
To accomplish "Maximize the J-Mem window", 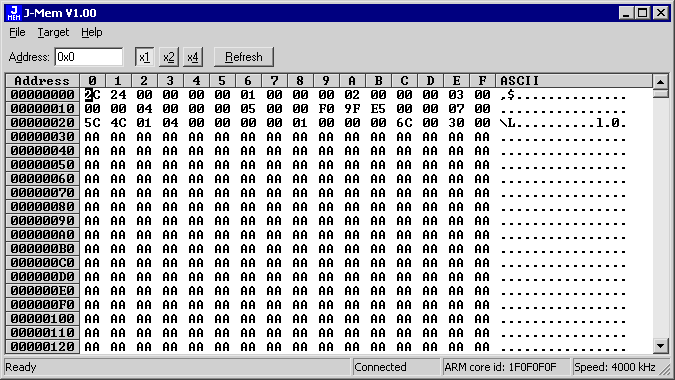I will click(x=642, y=13).
